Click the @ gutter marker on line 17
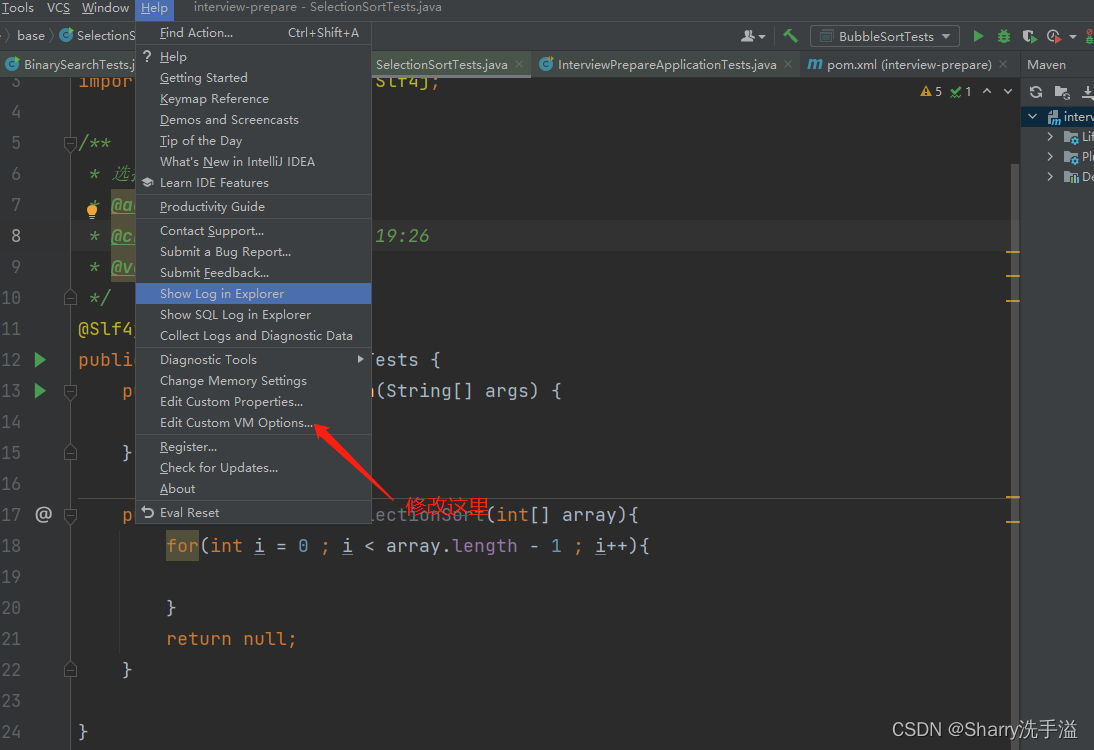 coord(43,514)
